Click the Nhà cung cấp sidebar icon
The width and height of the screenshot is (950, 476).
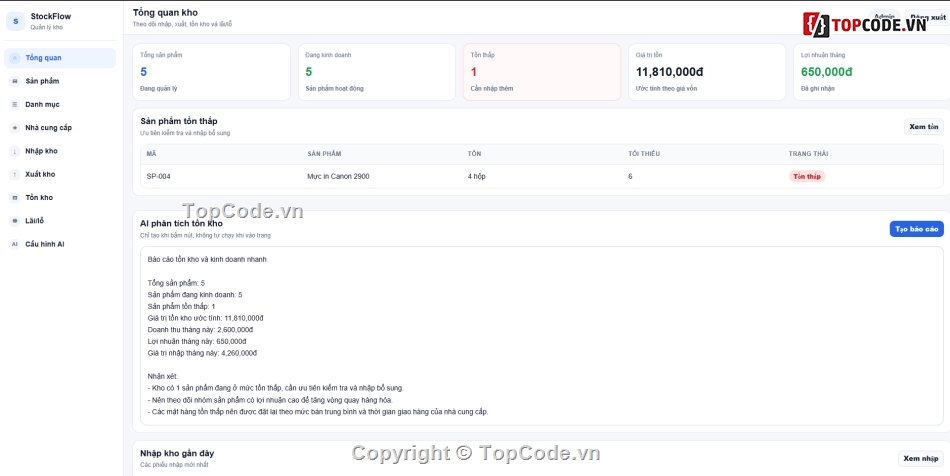(x=15, y=128)
